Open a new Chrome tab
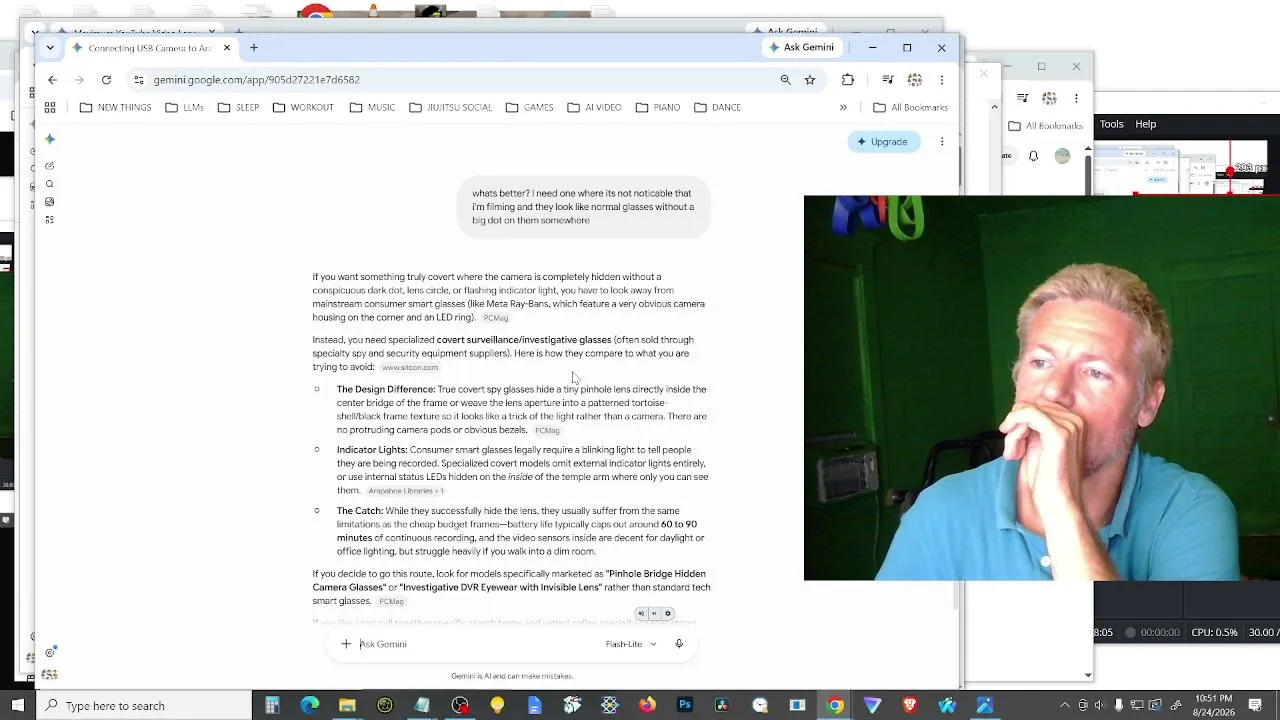Image resolution: width=1280 pixels, height=720 pixels. click(x=254, y=48)
